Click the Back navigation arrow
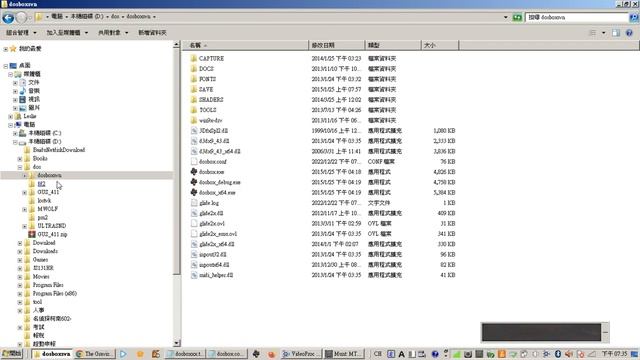The image size is (640, 360). point(8,17)
